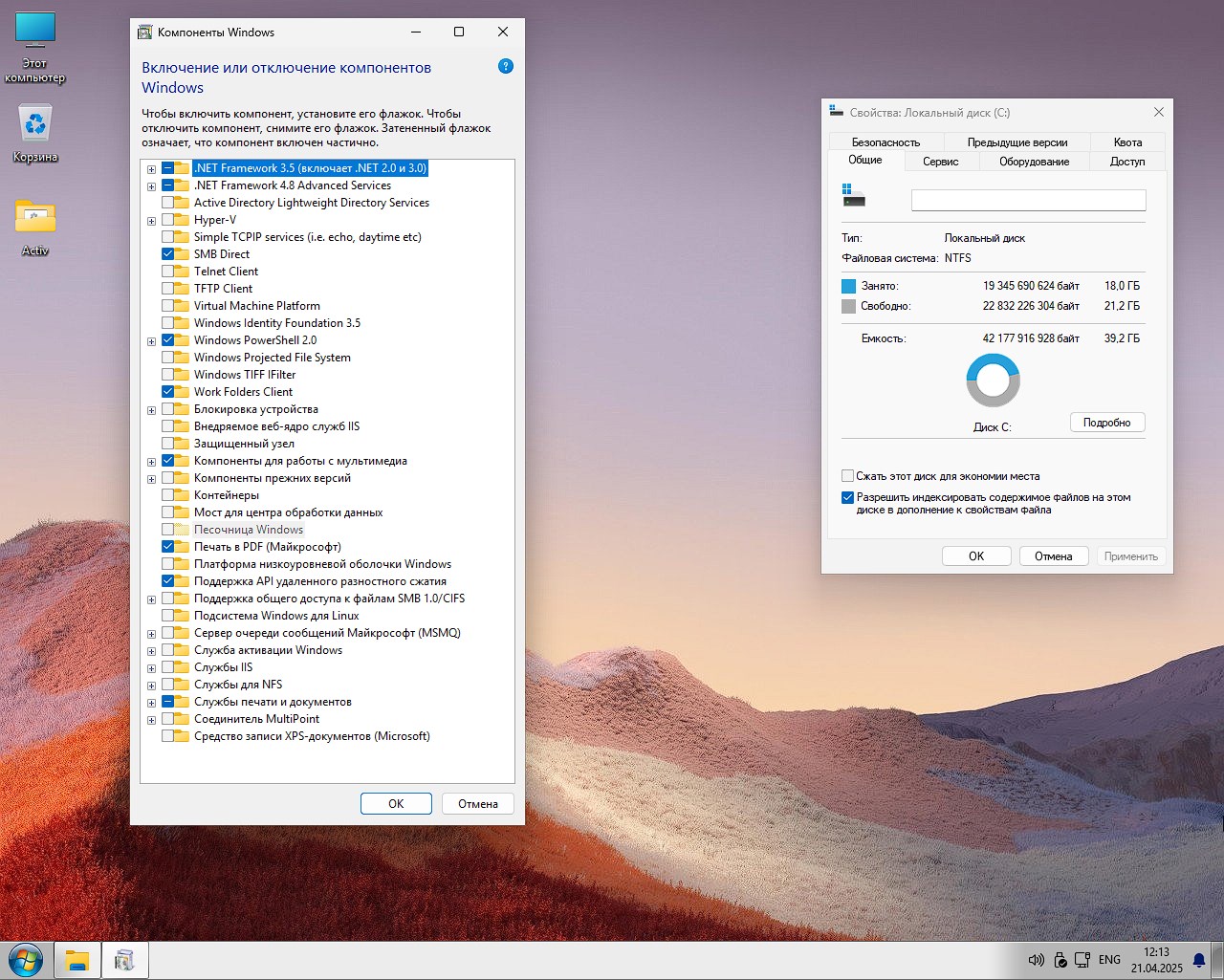Expand the Hyper-V tree node
Image resolution: width=1224 pixels, height=980 pixels.
coord(151,221)
